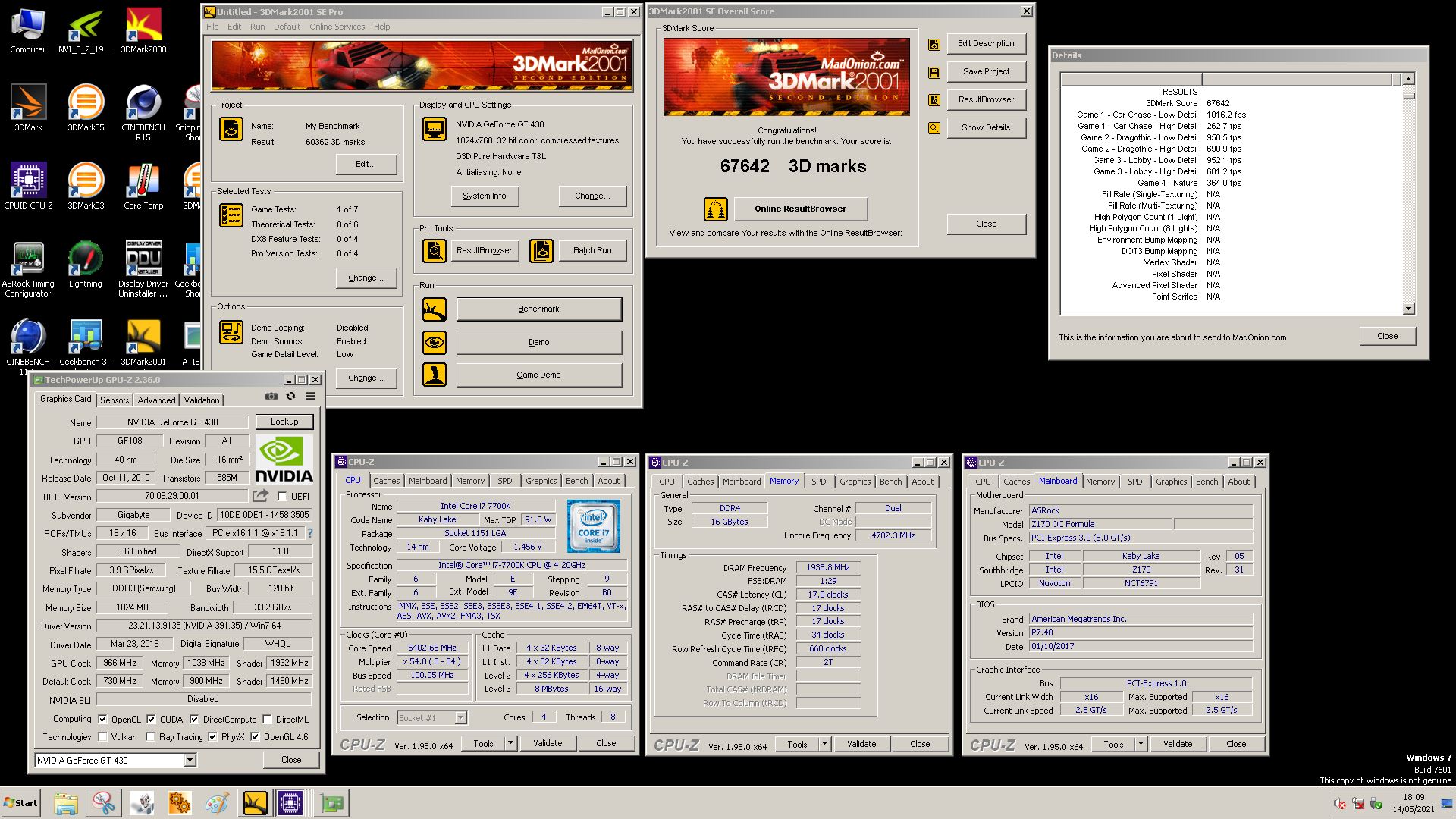
Task: Open the Validation tab in GPU-Z
Action: click(202, 400)
